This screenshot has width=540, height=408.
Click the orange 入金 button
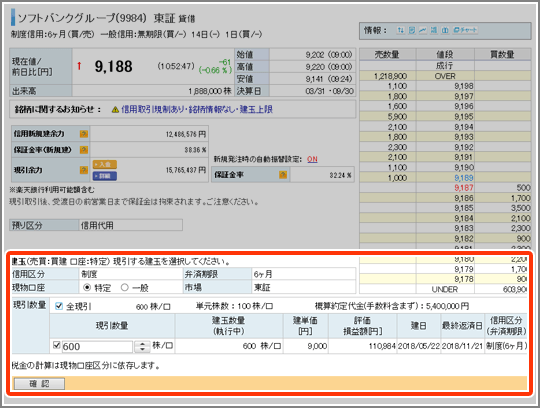tap(105, 164)
